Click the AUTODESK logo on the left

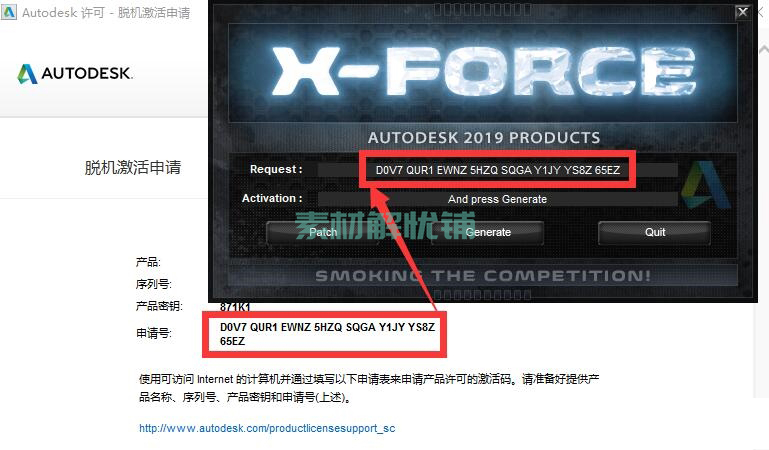pyautogui.click(x=75, y=74)
